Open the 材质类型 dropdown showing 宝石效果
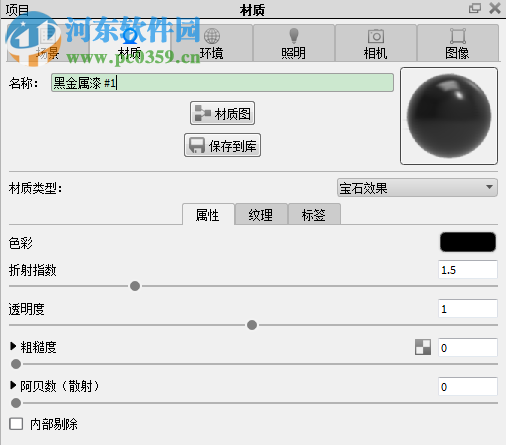Image resolution: width=506 pixels, height=445 pixels. click(417, 188)
